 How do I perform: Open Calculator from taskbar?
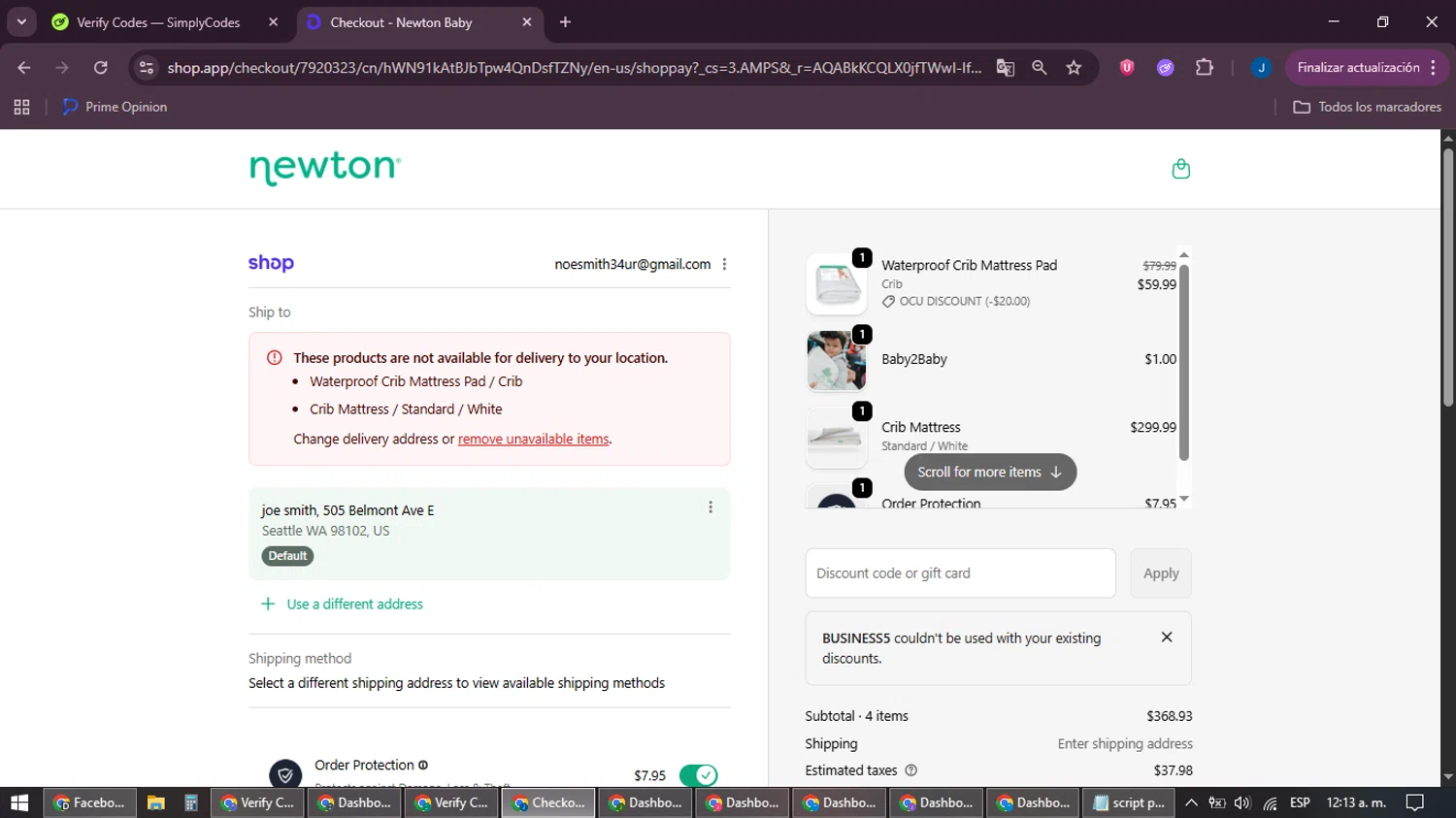point(191,802)
